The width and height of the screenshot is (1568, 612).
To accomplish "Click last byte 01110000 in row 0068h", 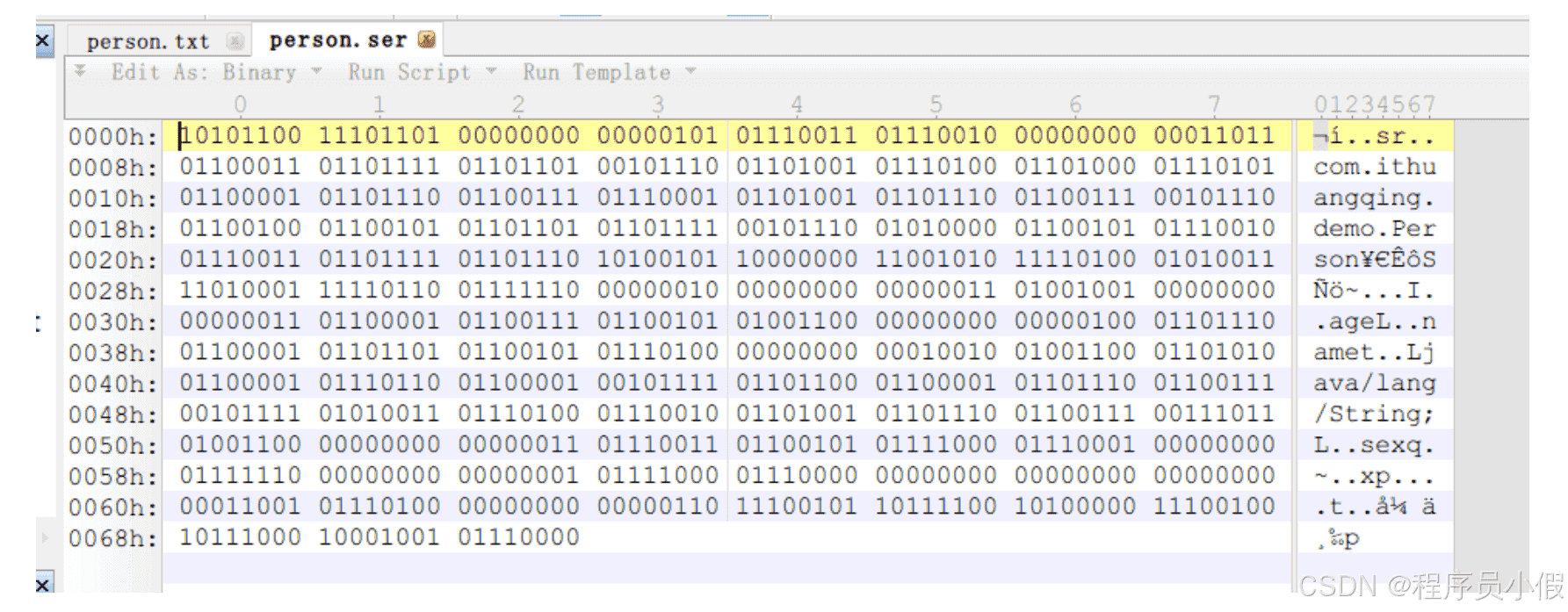I will tap(518, 536).
